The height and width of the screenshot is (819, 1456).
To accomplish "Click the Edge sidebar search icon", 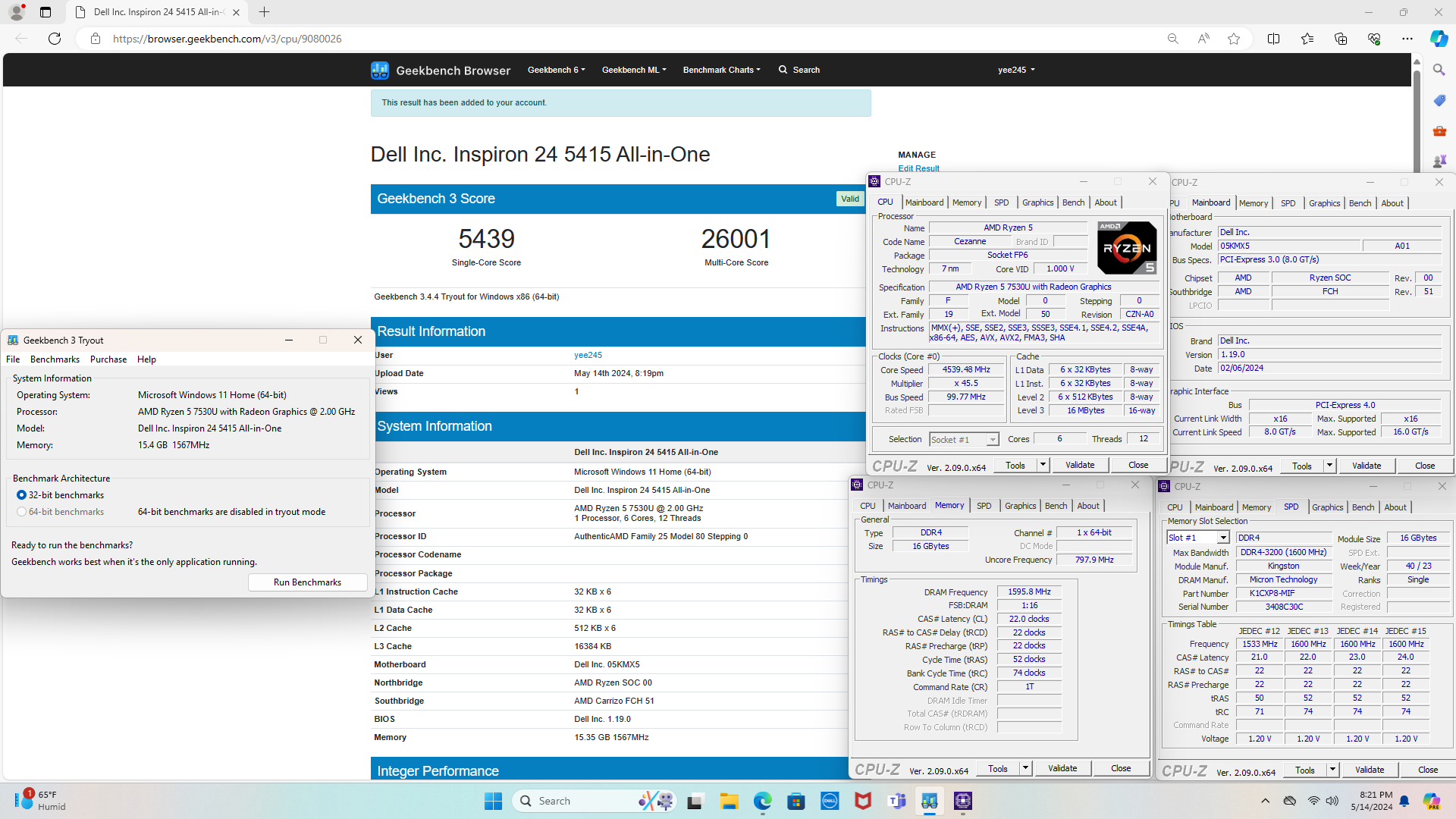I will 1439,70.
